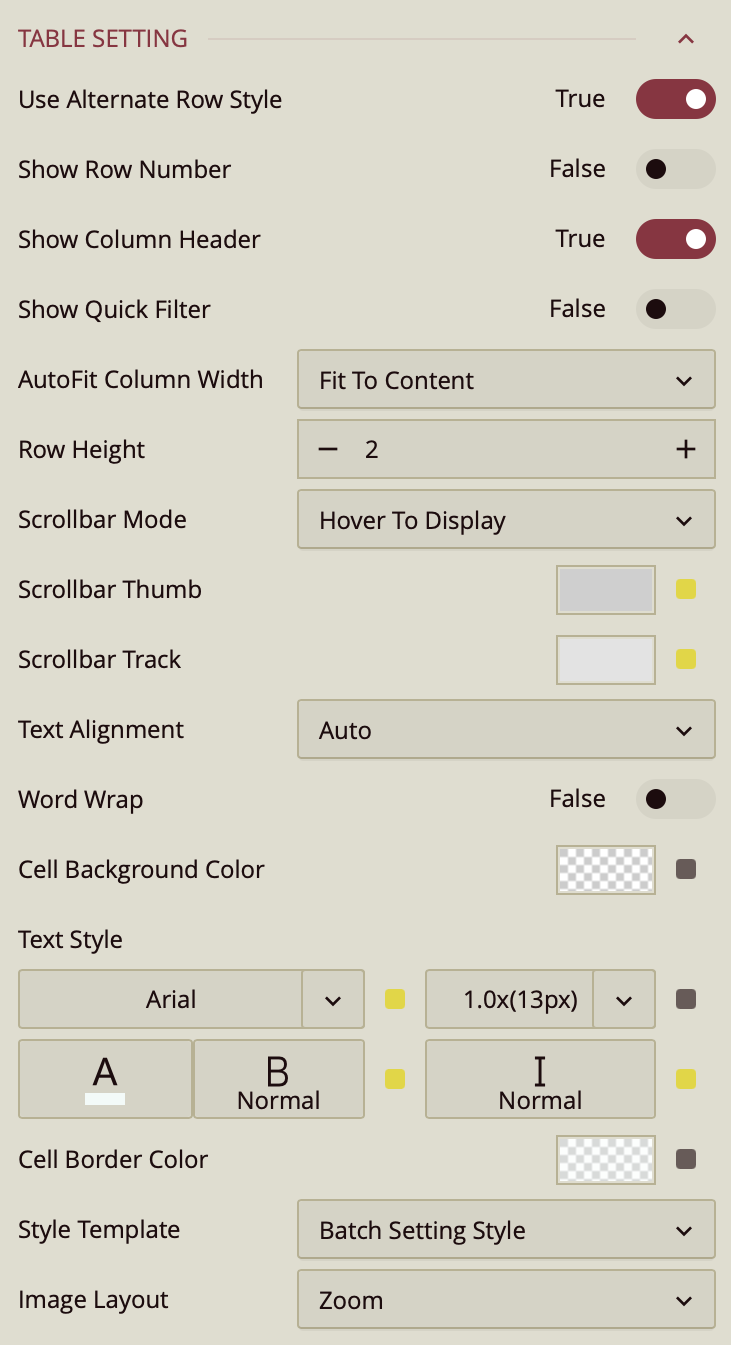The image size is (731, 1345).
Task: Open AutoFit Column Width dropdown
Action: point(506,380)
